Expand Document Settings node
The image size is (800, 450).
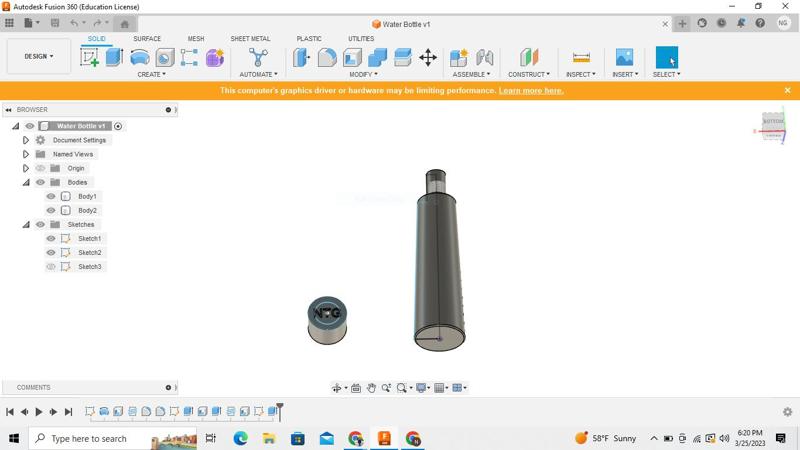pos(26,140)
